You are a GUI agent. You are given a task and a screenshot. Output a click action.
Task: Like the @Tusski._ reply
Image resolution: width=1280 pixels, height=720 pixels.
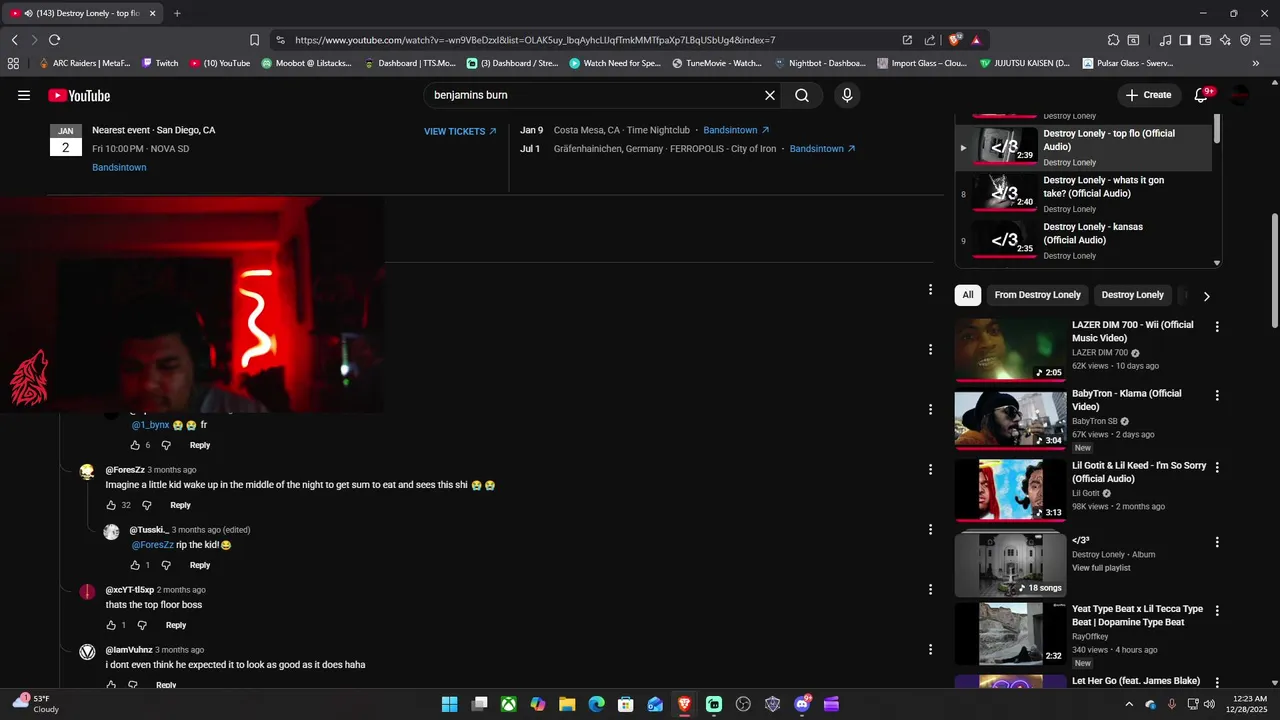[135, 565]
